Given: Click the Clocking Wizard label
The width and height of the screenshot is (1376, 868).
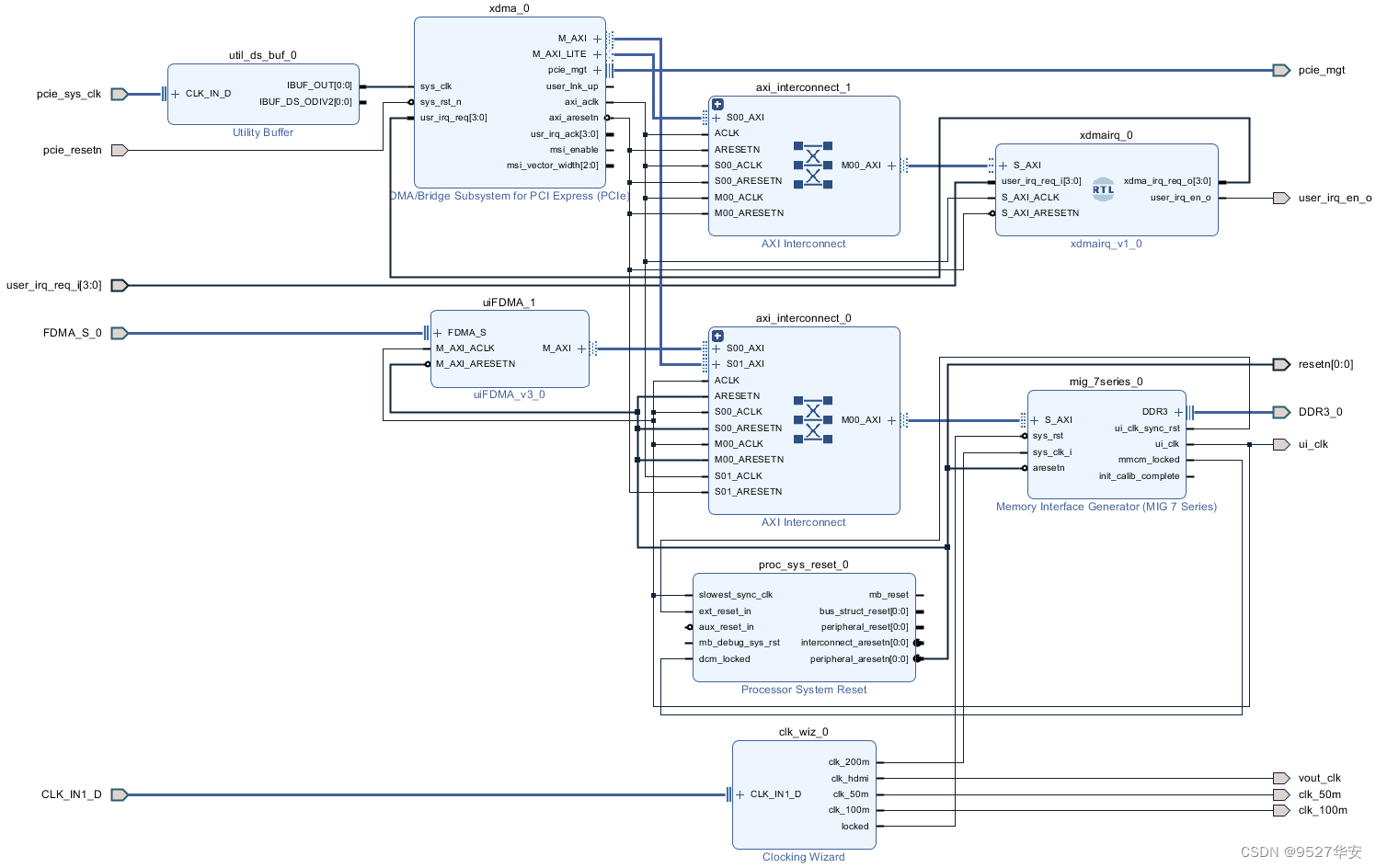Looking at the screenshot, I should (804, 857).
